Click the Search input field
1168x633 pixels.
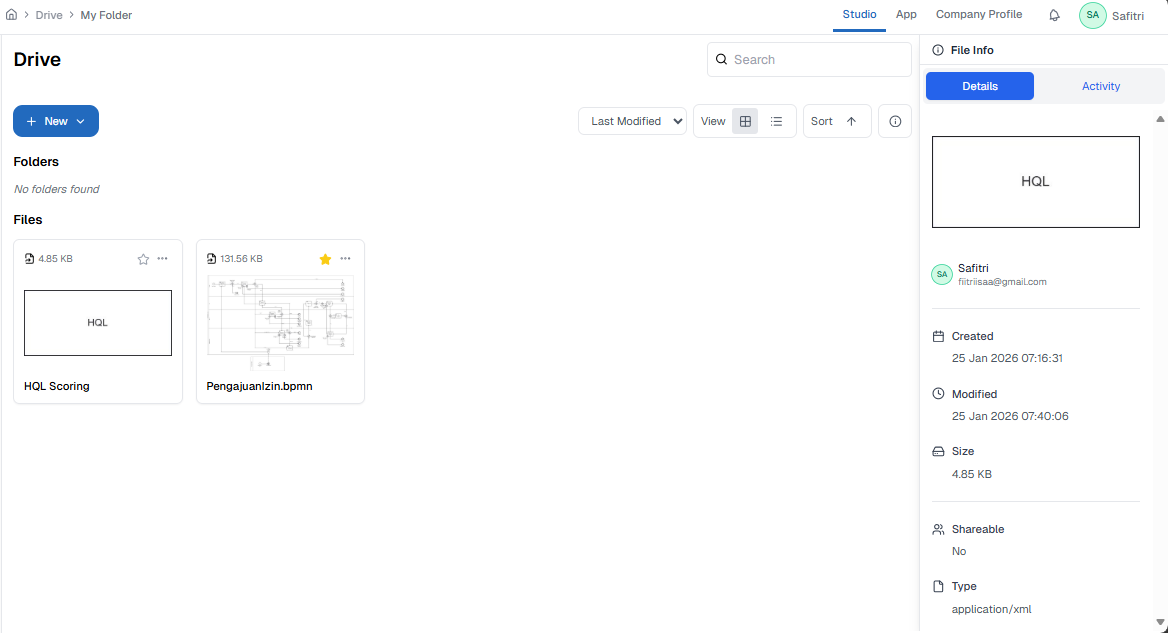(815, 60)
